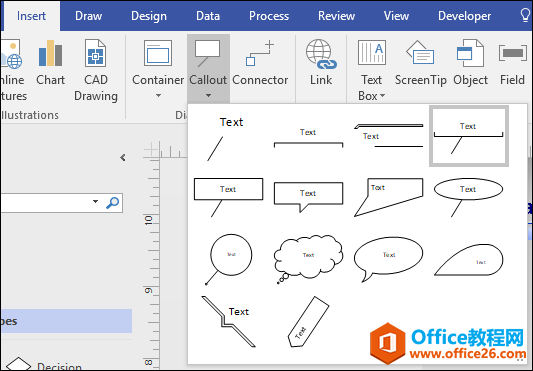The width and height of the screenshot is (533, 371).
Task: Select the circle magnifier-style callout
Action: pyautogui.click(x=228, y=259)
